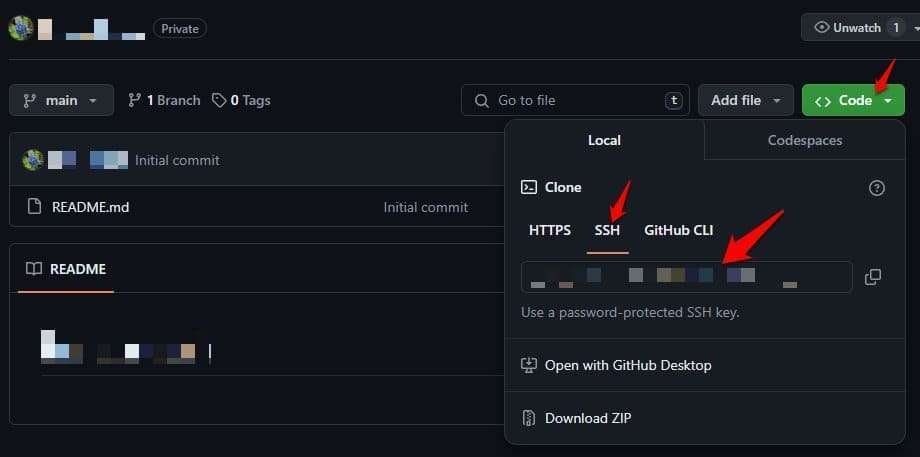Click the tag icon next to 0 Tags
920x457 pixels.
[x=219, y=100]
